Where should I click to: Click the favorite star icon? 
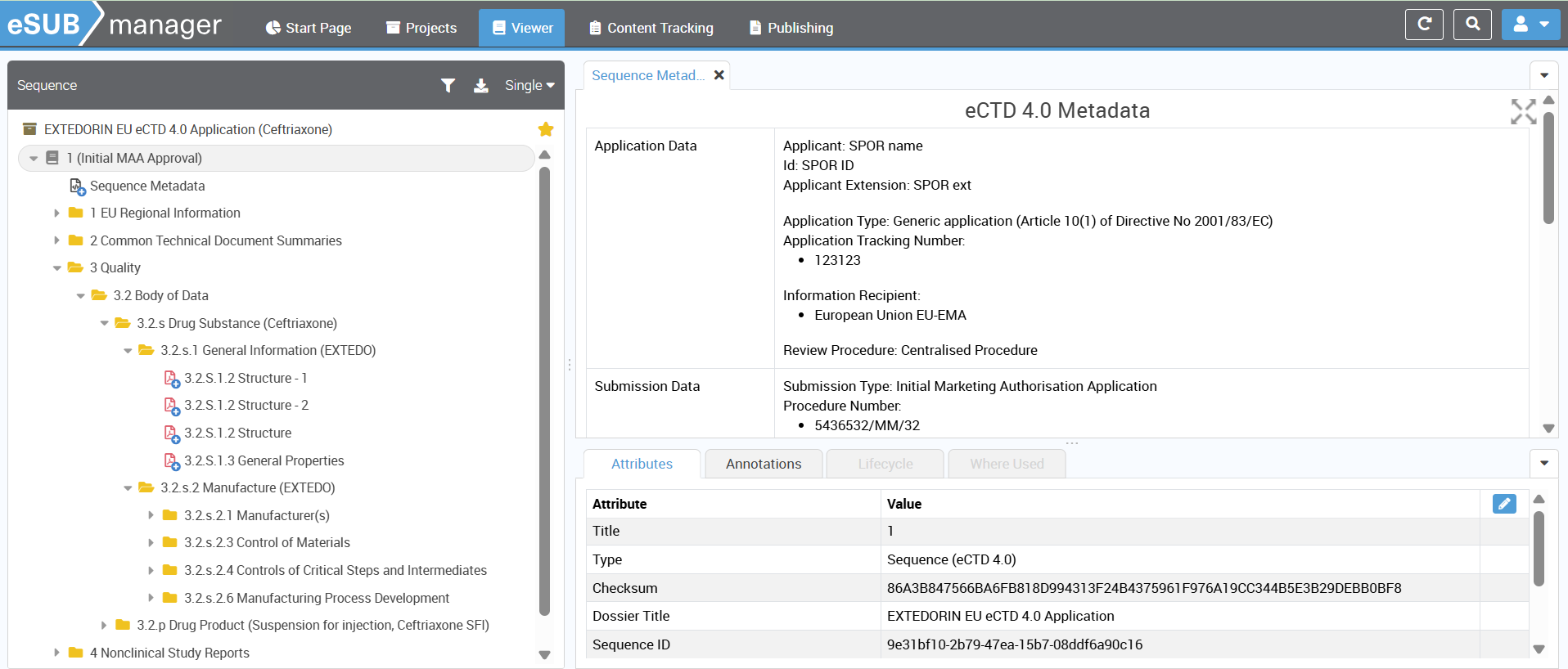(546, 129)
